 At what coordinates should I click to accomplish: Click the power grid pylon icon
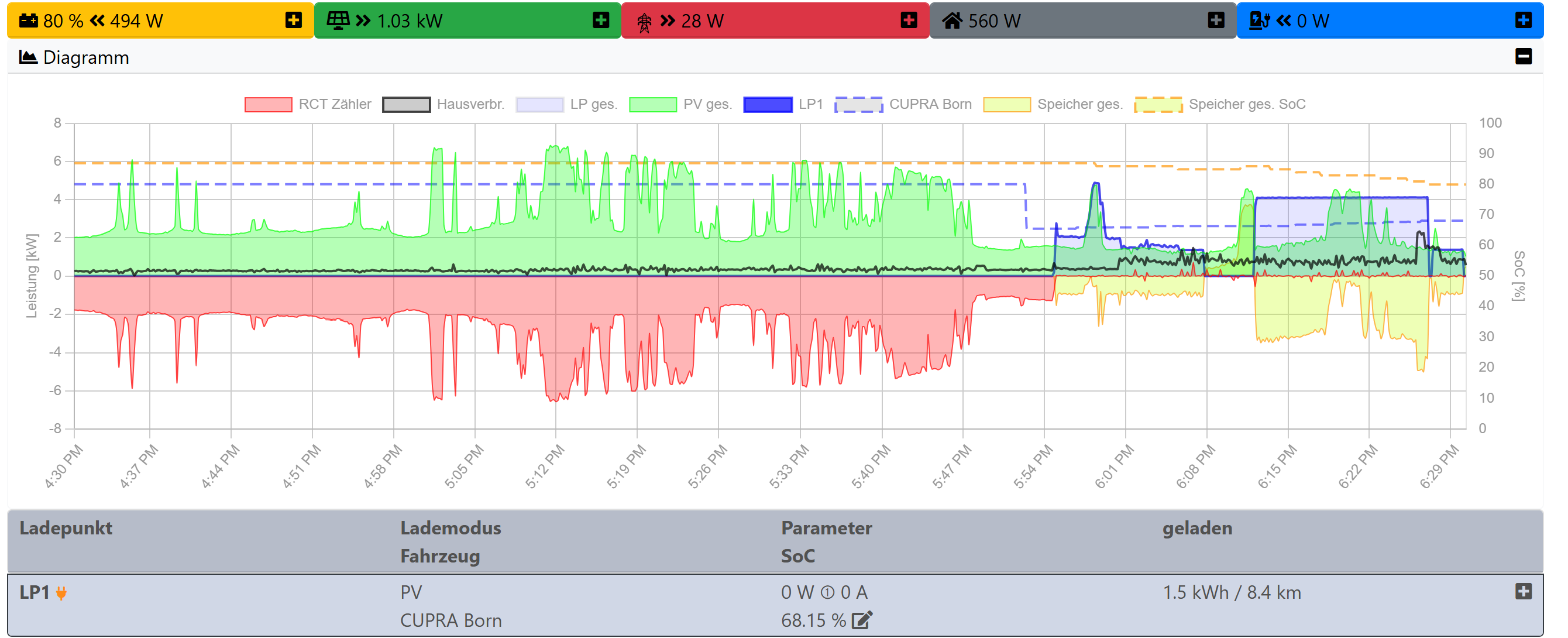click(x=644, y=22)
